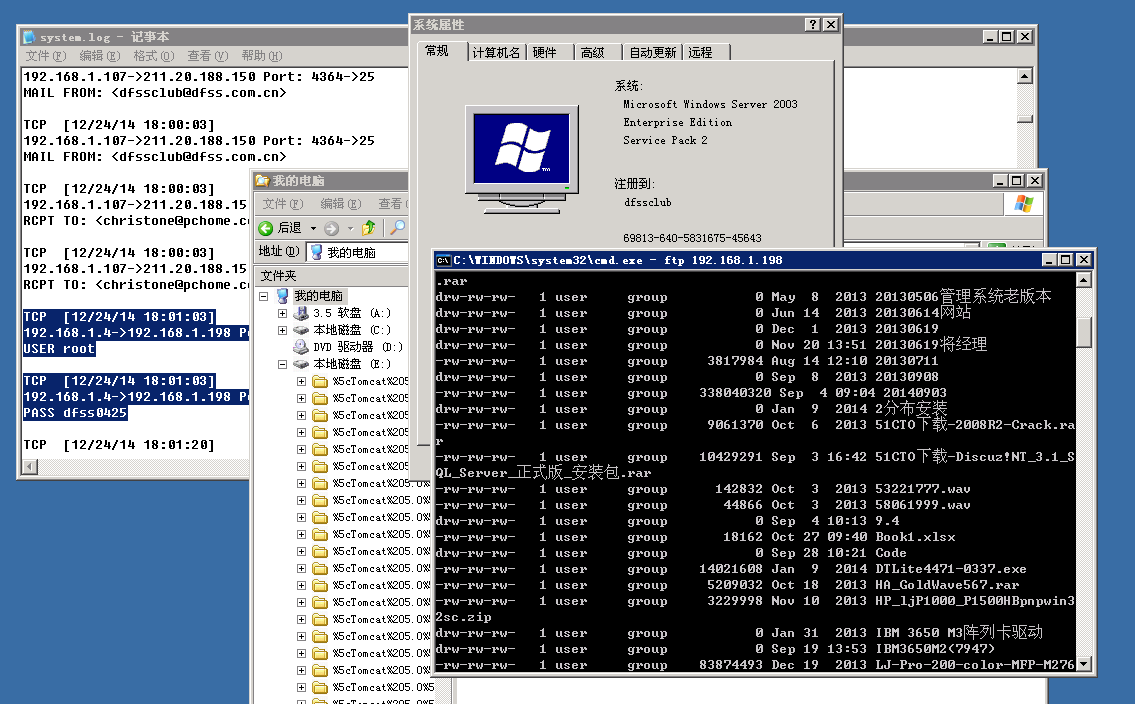Click the Windows monitor logo image

[x=521, y=159]
